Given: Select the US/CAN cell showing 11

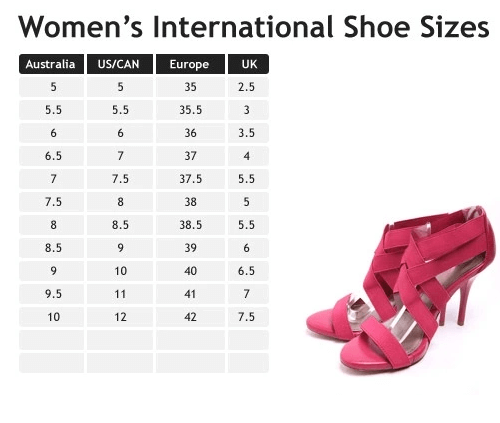Looking at the screenshot, I should point(120,294).
